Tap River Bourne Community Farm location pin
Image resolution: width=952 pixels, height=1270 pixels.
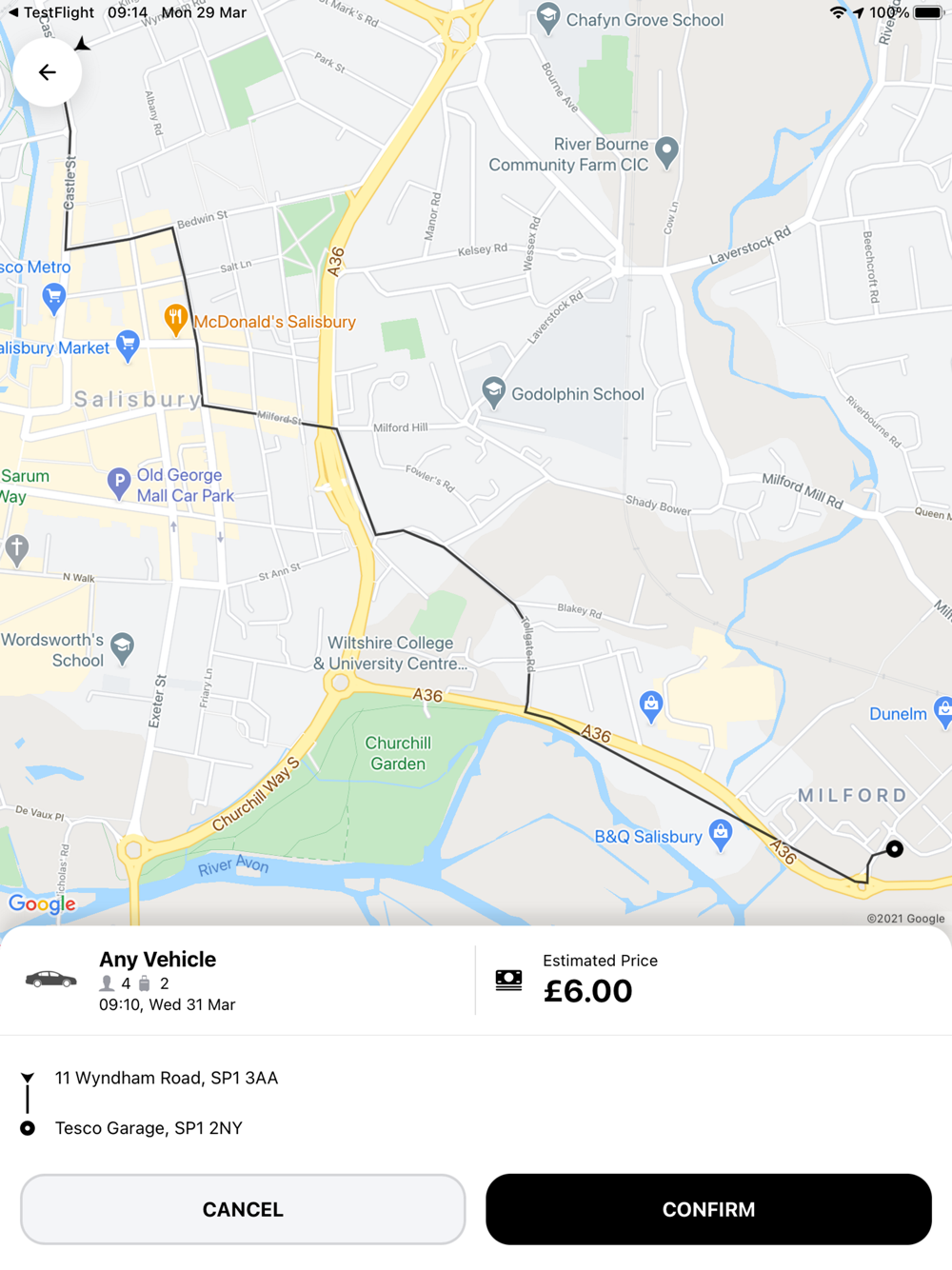tap(667, 152)
